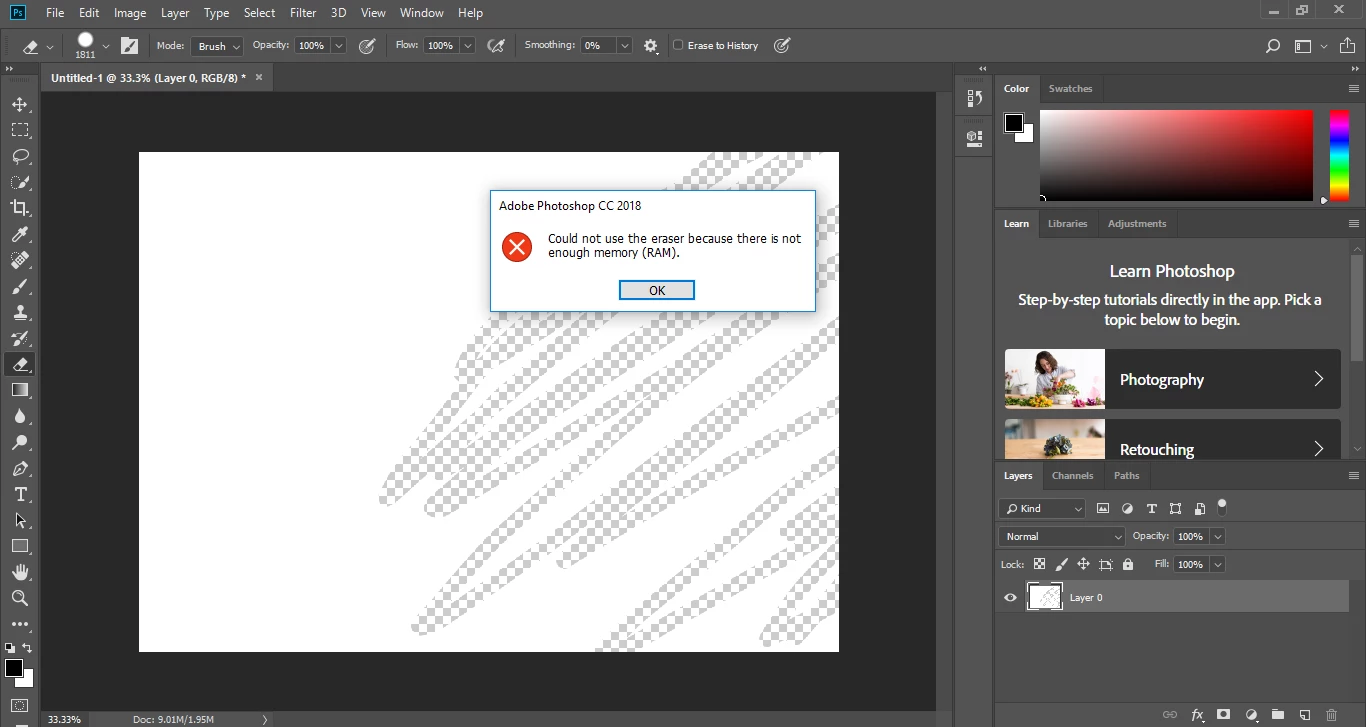Select the Rectangle shape tool

pyautogui.click(x=20, y=546)
